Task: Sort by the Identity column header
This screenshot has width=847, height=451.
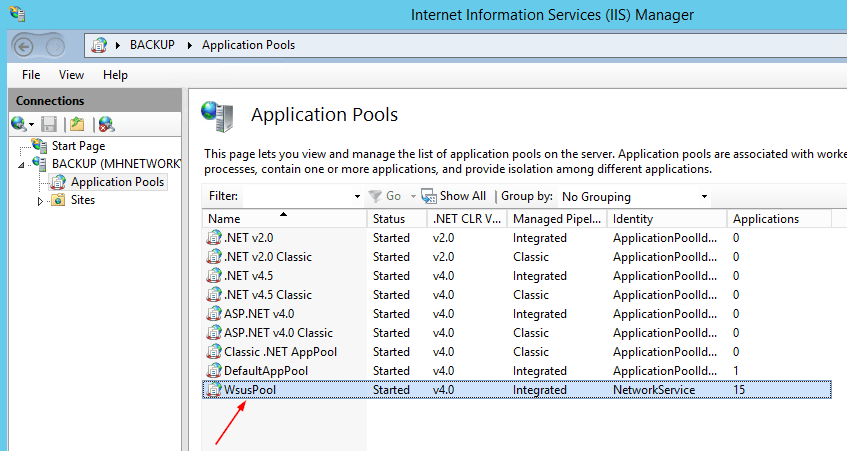Action: pyautogui.click(x=667, y=219)
